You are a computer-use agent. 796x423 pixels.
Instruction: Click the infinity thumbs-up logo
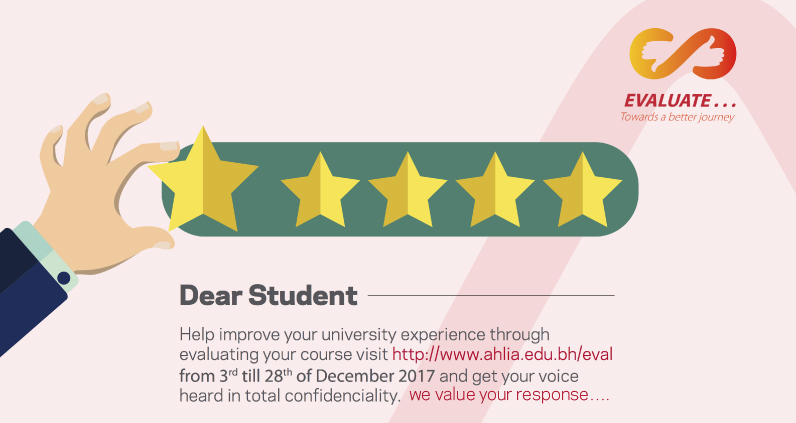683,53
